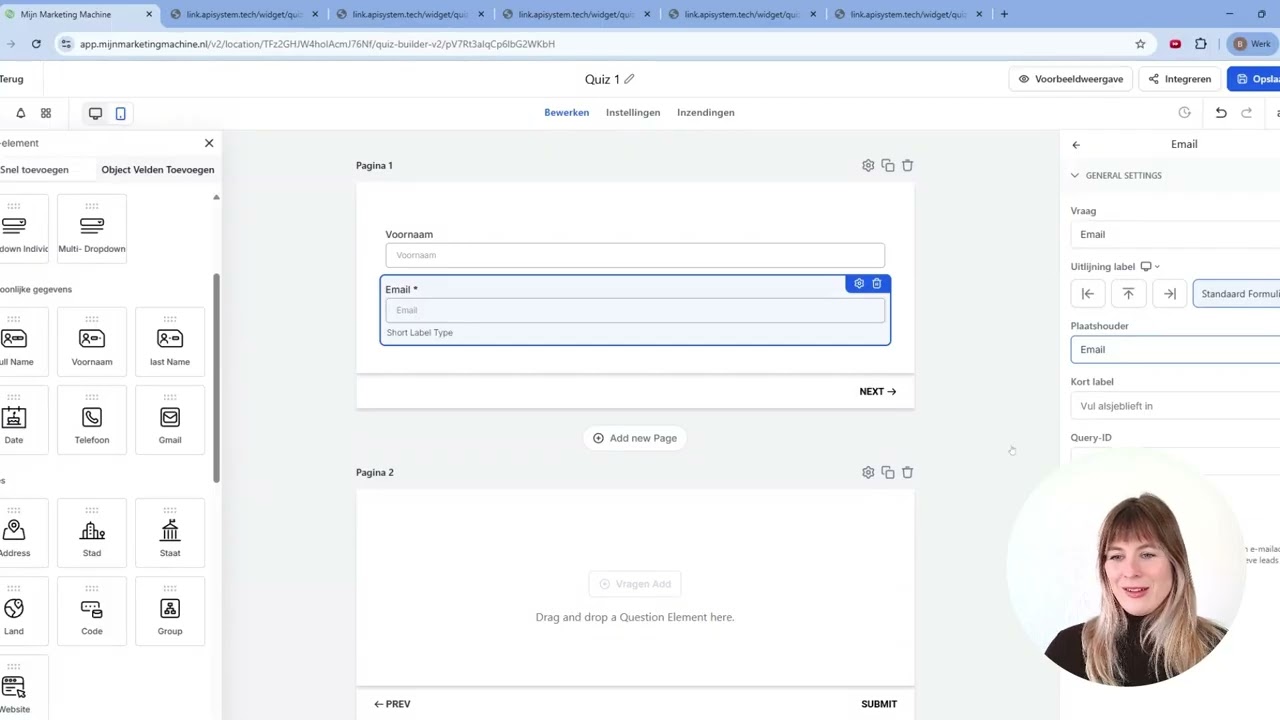Screen dimensions: 1280x720
Task: Select the Mijn Marketing Machine browser tab
Action: click(x=80, y=14)
